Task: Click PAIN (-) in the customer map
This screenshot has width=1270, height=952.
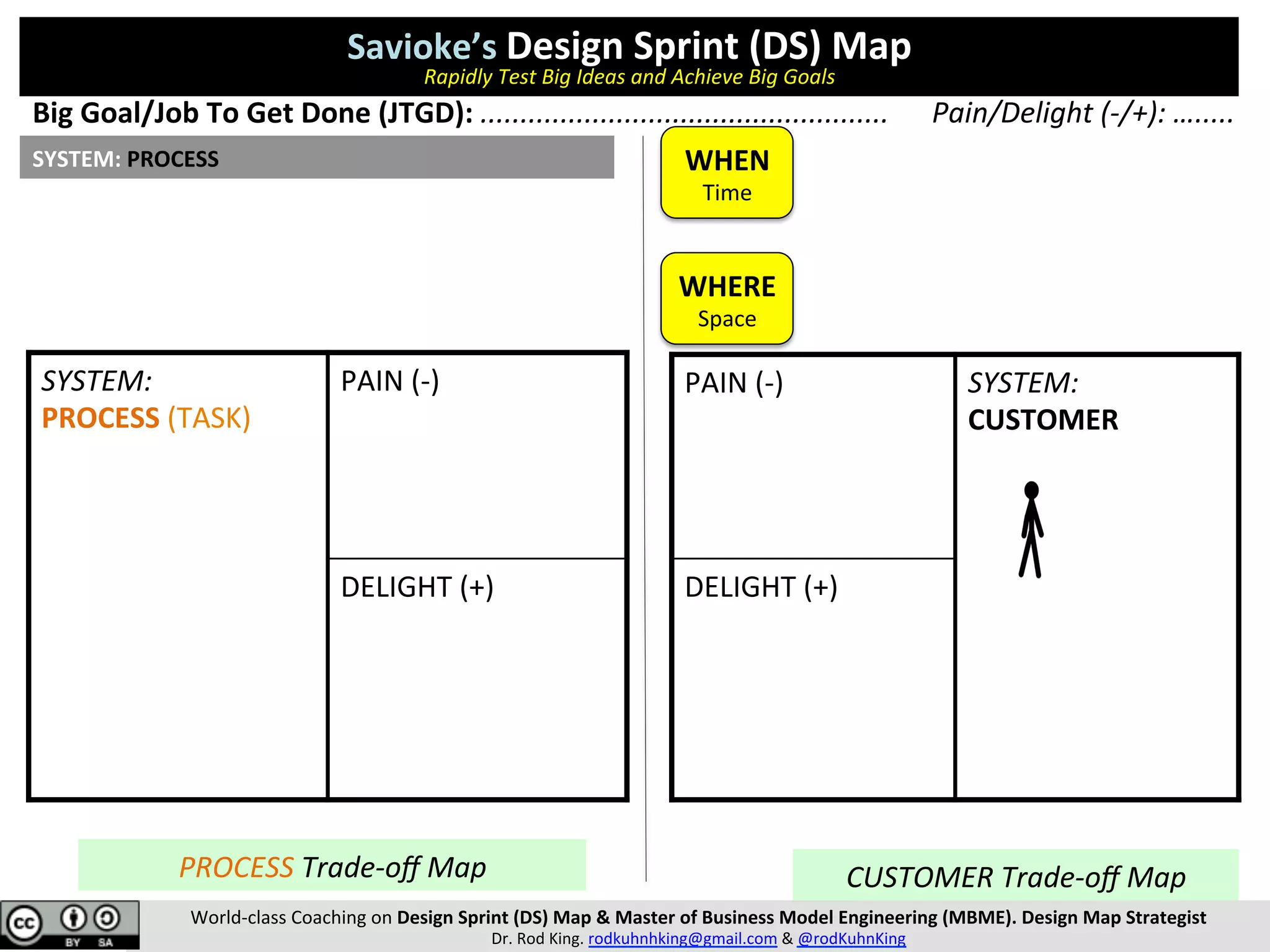Action: pyautogui.click(x=734, y=383)
